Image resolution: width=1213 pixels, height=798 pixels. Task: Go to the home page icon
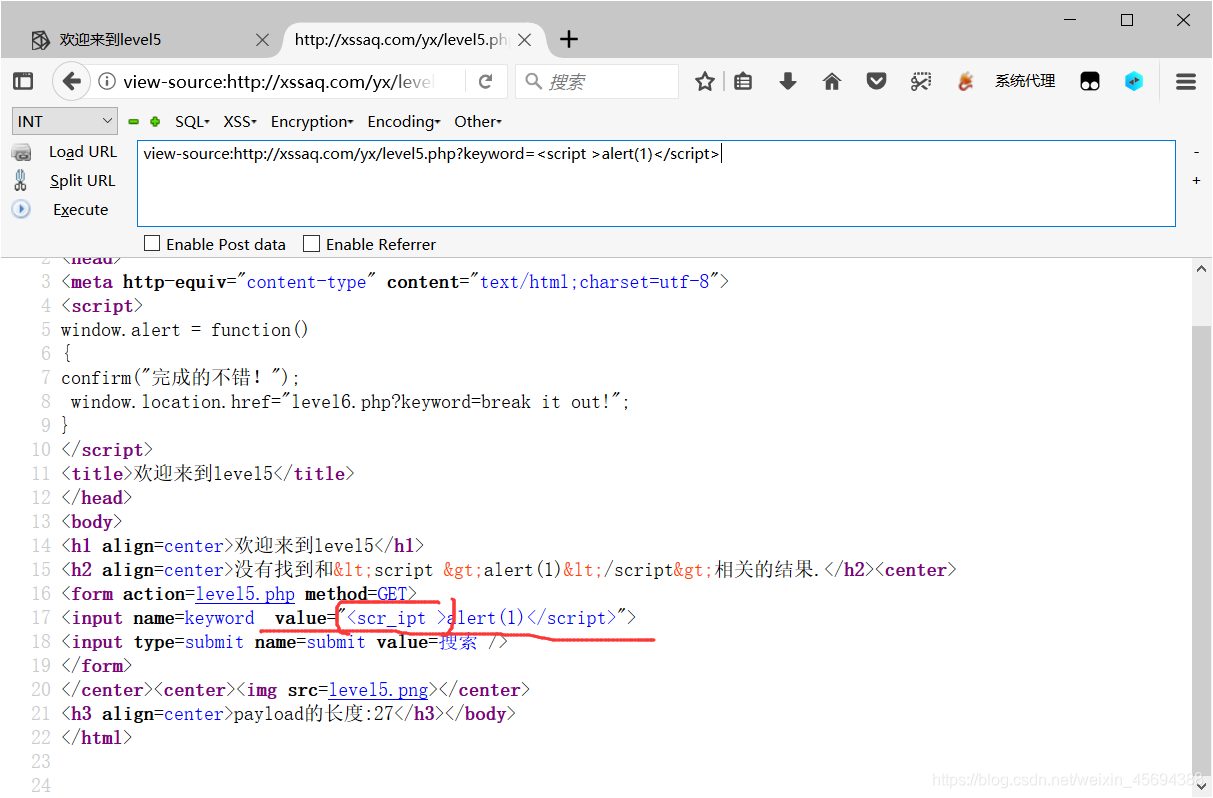pos(832,82)
